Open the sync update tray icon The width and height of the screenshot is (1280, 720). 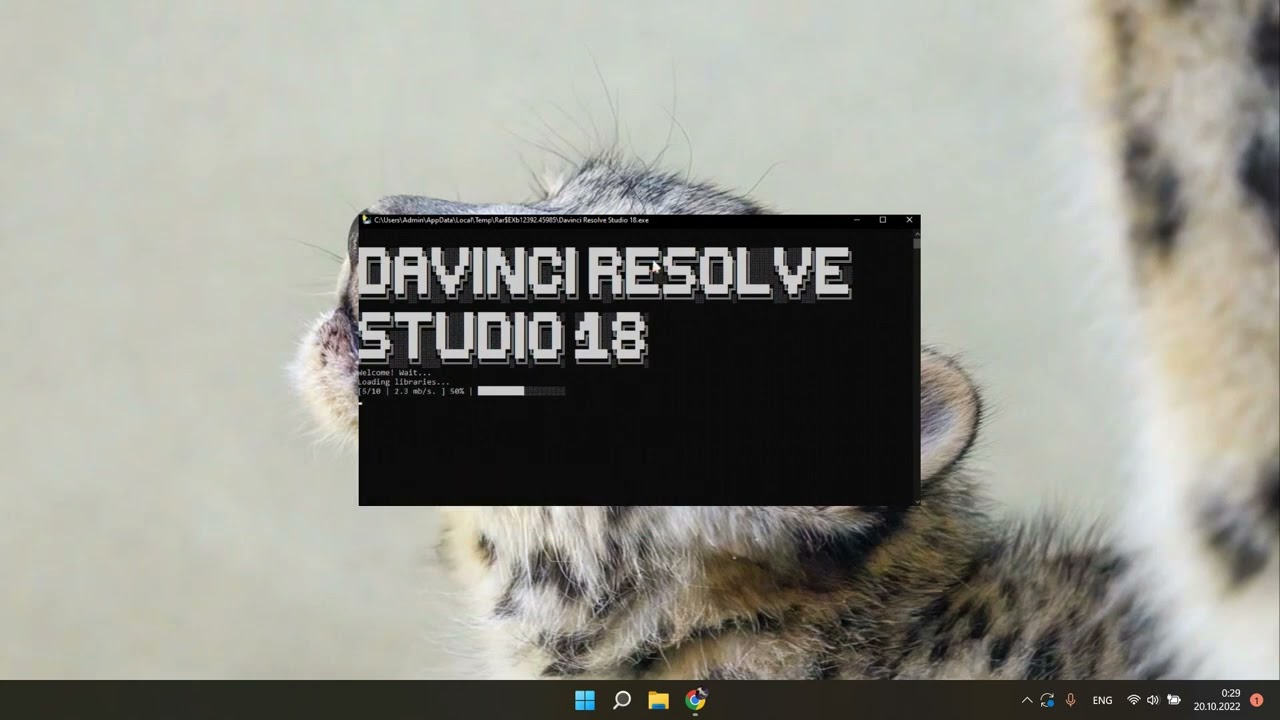(x=1047, y=700)
